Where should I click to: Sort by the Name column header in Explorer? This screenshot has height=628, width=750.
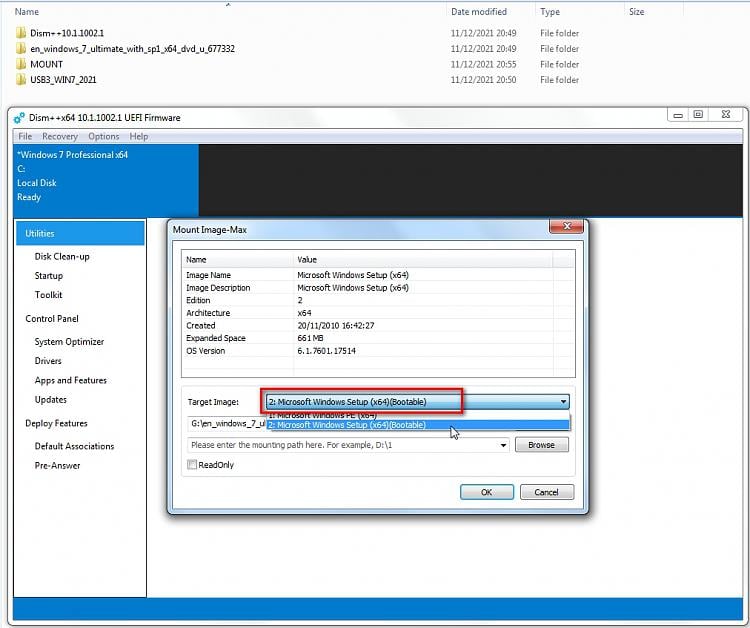27,11
